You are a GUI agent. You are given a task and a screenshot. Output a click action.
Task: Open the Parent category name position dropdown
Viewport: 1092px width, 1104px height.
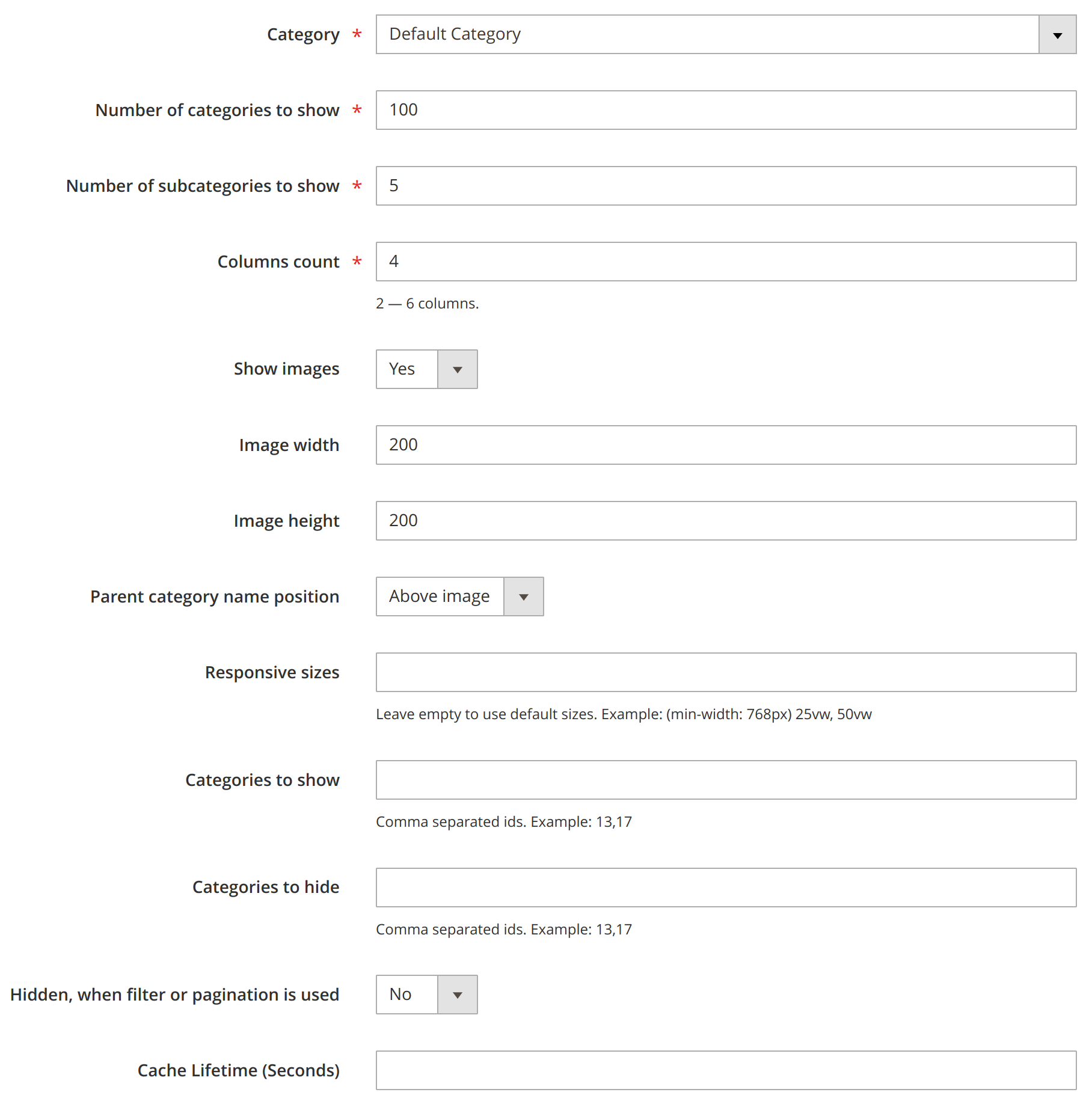point(523,596)
